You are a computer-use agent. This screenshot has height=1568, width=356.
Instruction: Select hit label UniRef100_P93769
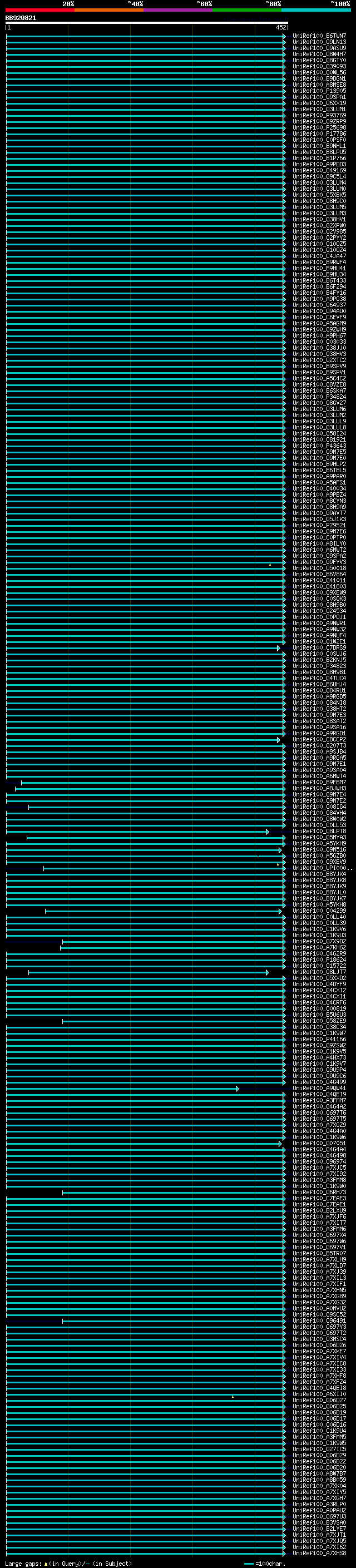pyautogui.click(x=319, y=115)
